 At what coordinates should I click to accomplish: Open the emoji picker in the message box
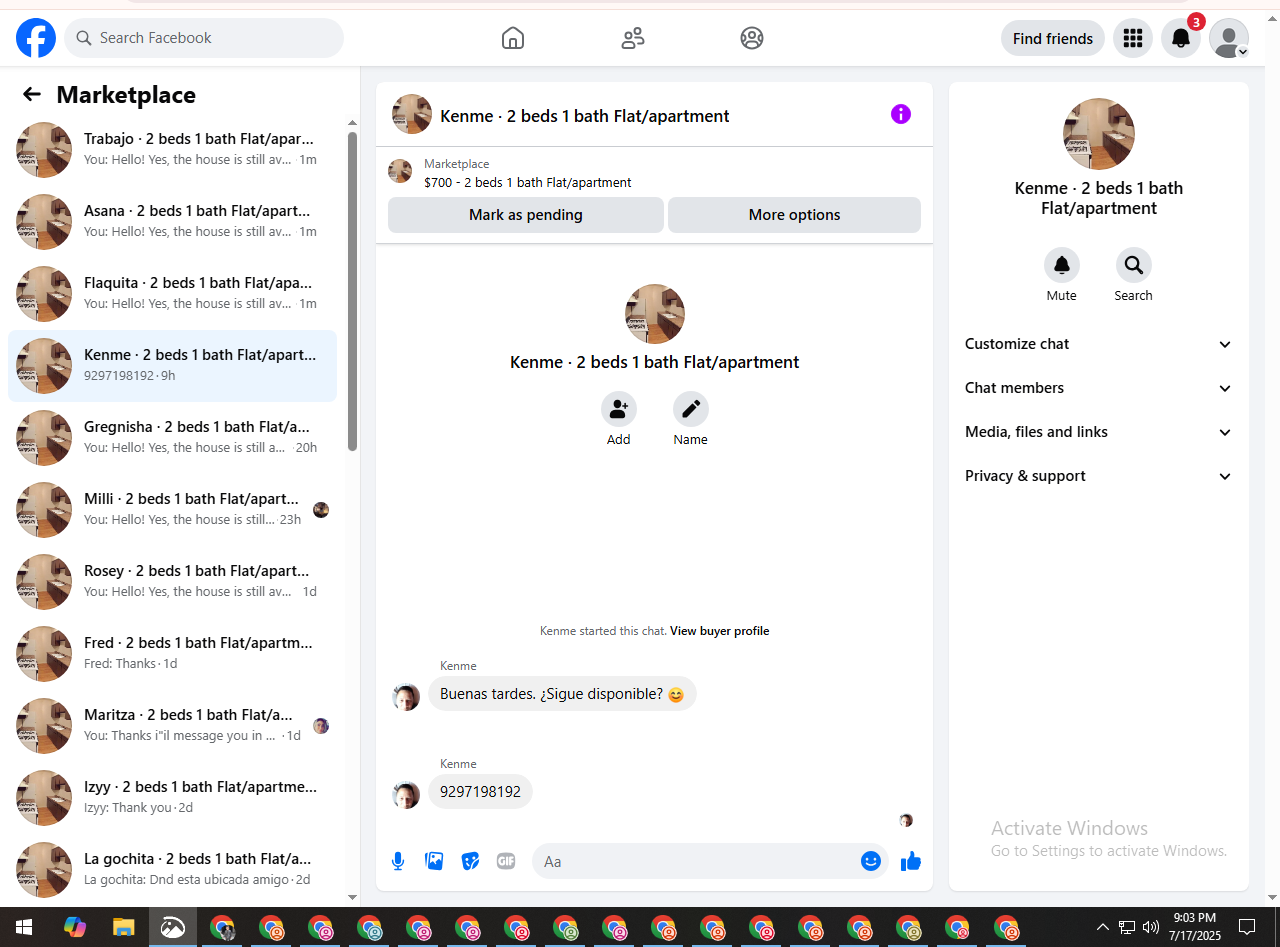(871, 861)
